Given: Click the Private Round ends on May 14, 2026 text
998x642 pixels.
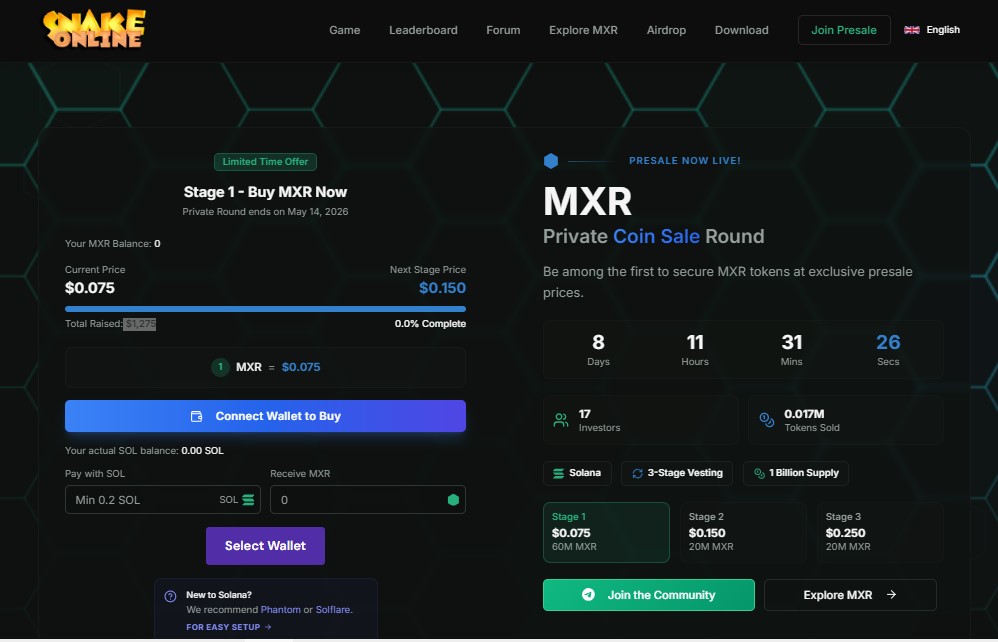Looking at the screenshot, I should coord(265,211).
